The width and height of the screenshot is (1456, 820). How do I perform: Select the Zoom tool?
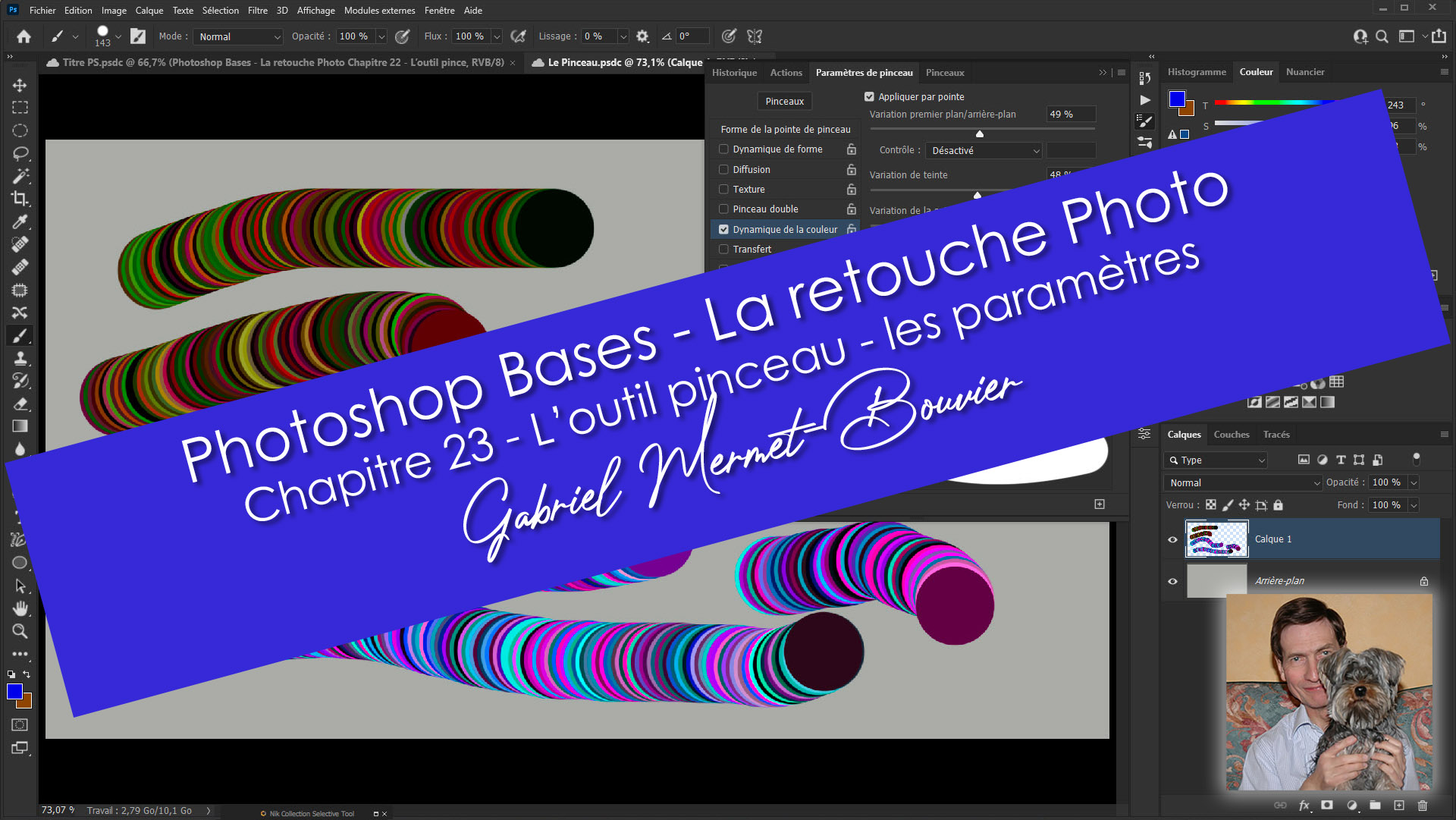point(20,631)
